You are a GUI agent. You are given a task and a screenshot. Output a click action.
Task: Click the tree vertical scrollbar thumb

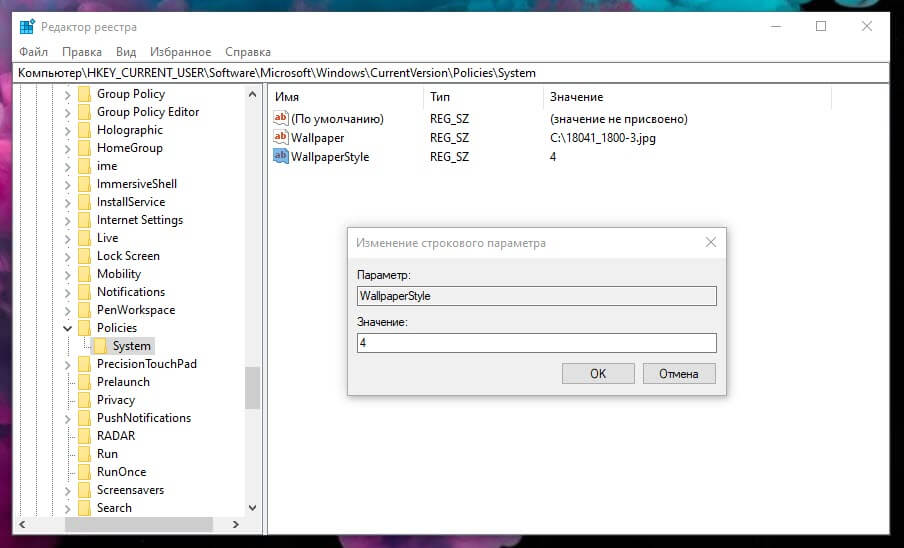point(253,388)
